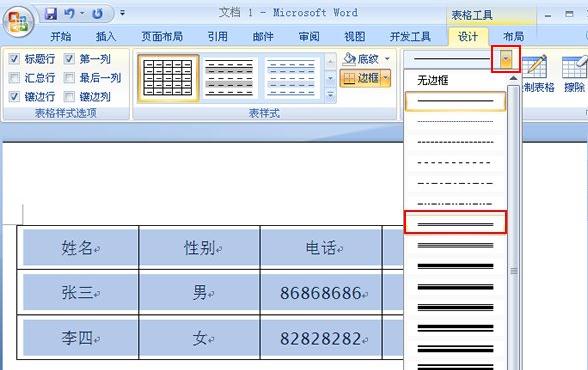Expand the table styles gallery more arrow
588x370 pixels.
[x=330, y=95]
